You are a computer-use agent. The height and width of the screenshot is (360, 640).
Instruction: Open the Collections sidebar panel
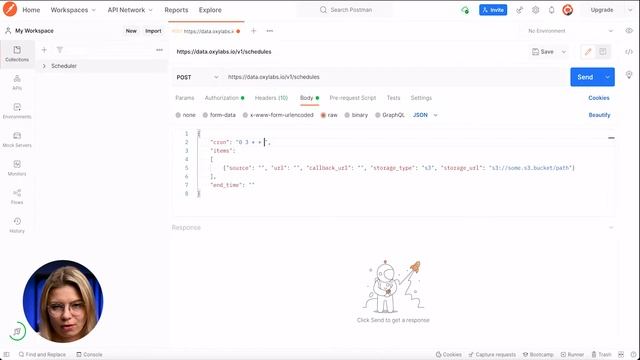click(17, 53)
